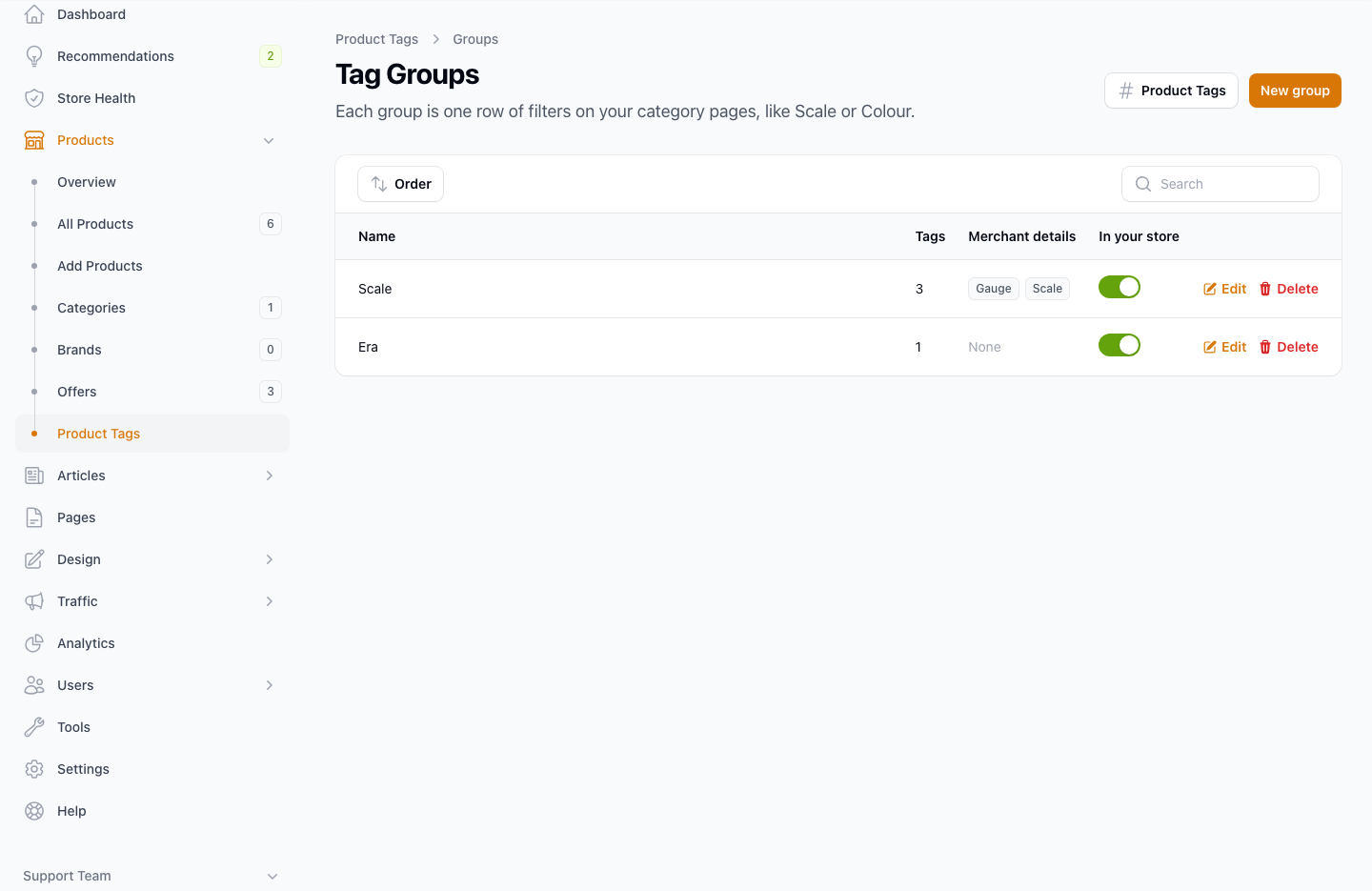Image resolution: width=1372 pixels, height=891 pixels.
Task: Expand the Articles submenu chevron
Action: (x=270, y=476)
